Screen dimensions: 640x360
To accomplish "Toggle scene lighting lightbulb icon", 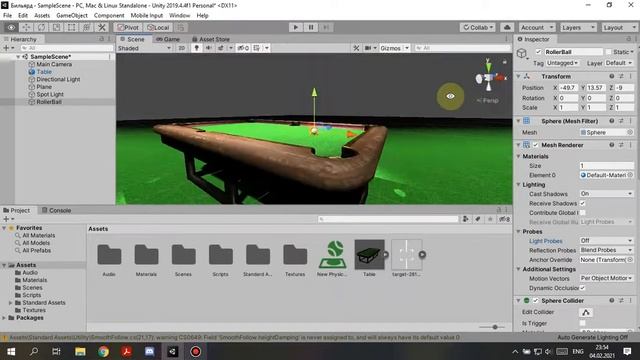I will click(196, 48).
